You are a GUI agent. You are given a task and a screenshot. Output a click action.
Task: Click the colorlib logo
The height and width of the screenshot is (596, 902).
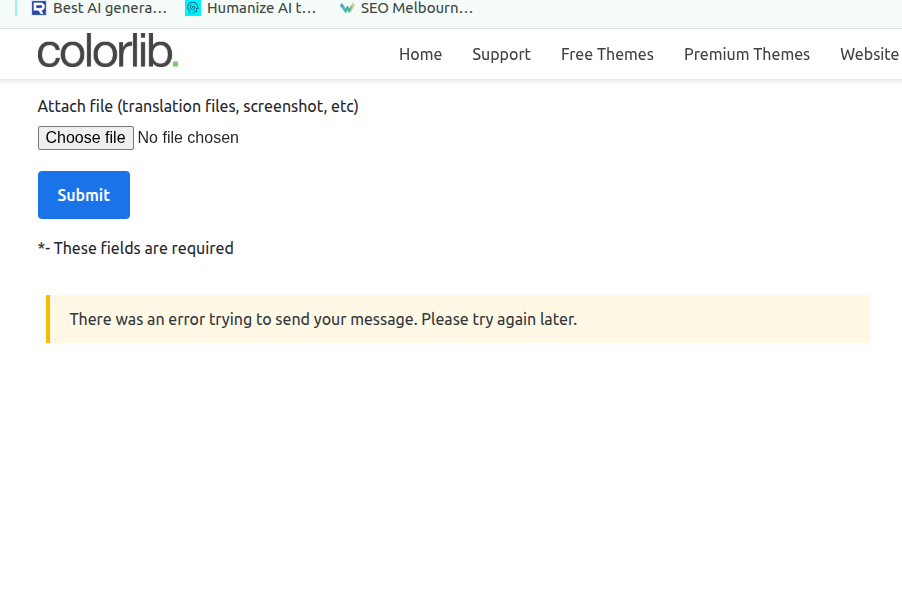pyautogui.click(x=108, y=51)
